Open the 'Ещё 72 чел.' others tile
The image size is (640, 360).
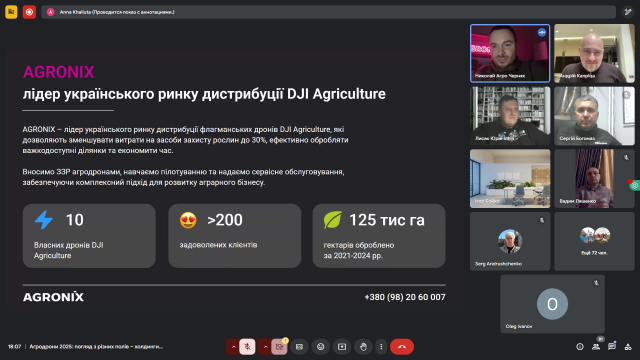[x=594, y=241]
